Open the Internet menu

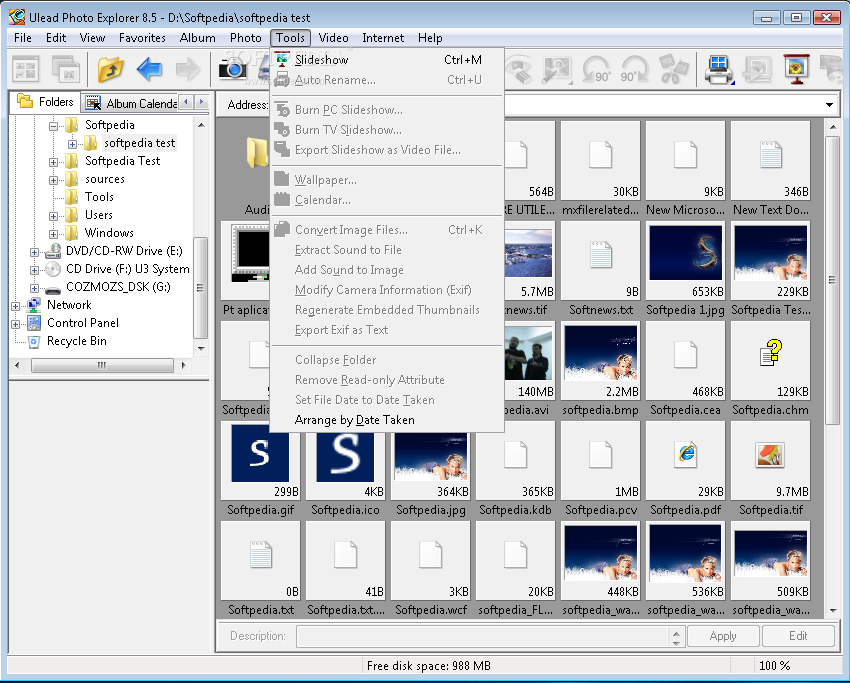click(383, 38)
